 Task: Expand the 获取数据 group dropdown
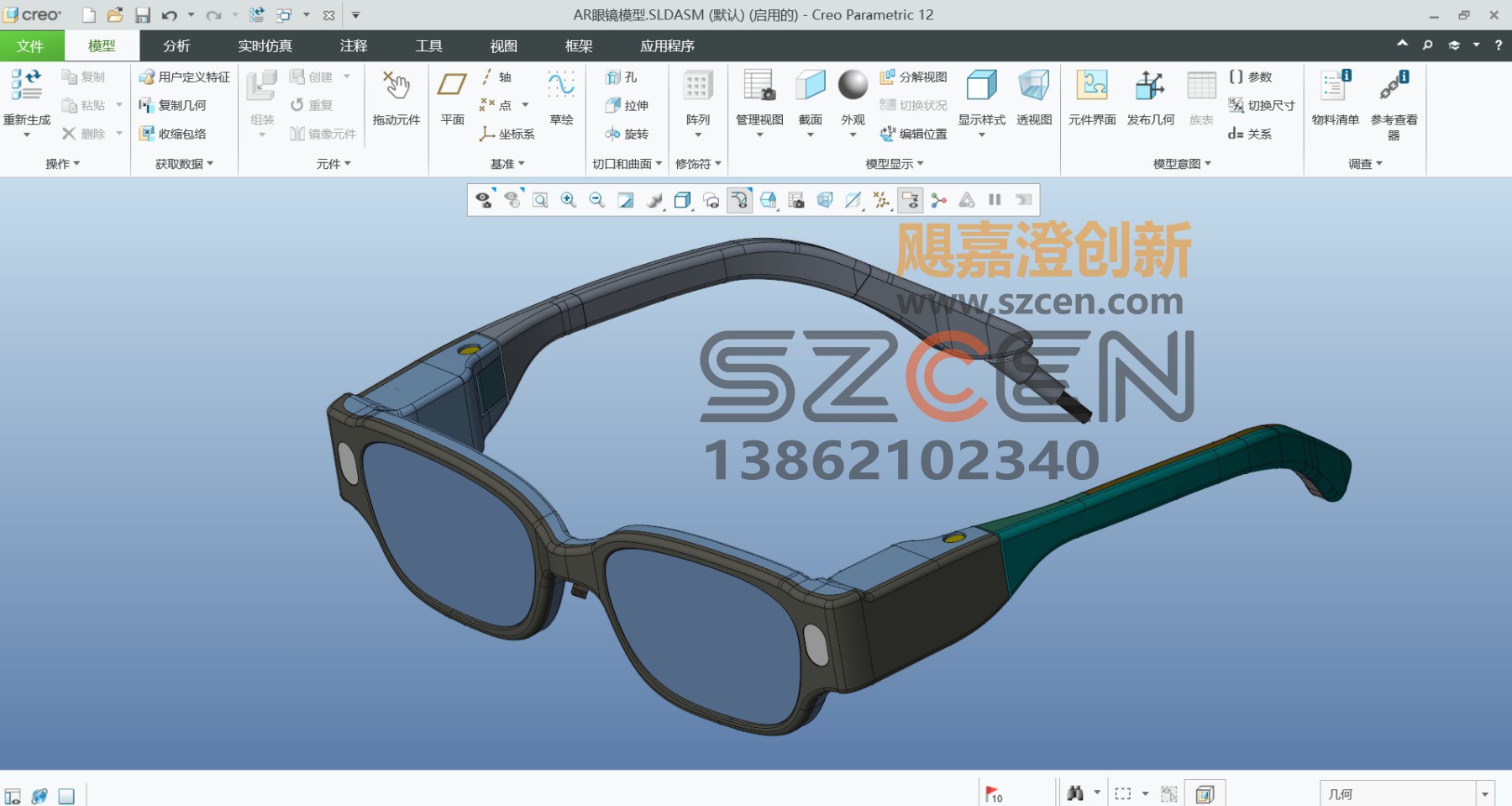coord(184,164)
